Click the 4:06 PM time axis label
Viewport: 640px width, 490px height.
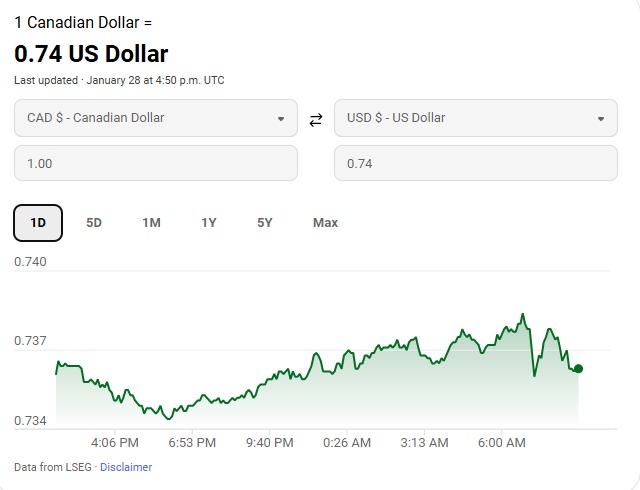click(114, 442)
